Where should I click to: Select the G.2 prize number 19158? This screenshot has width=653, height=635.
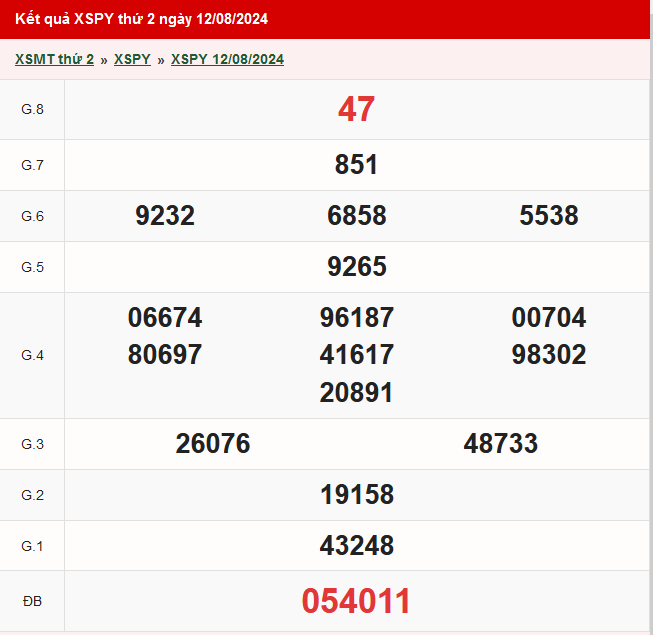357,495
